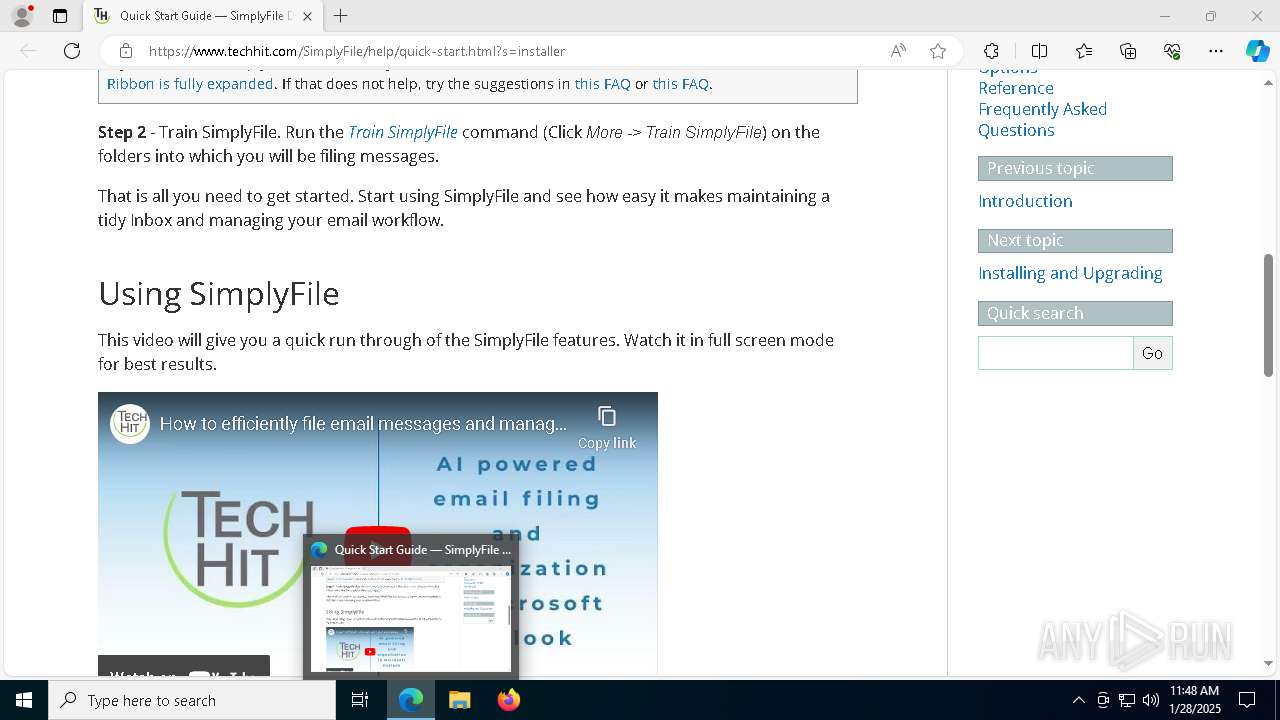
Task: Click the Edge taskbar icon
Action: [x=411, y=700]
